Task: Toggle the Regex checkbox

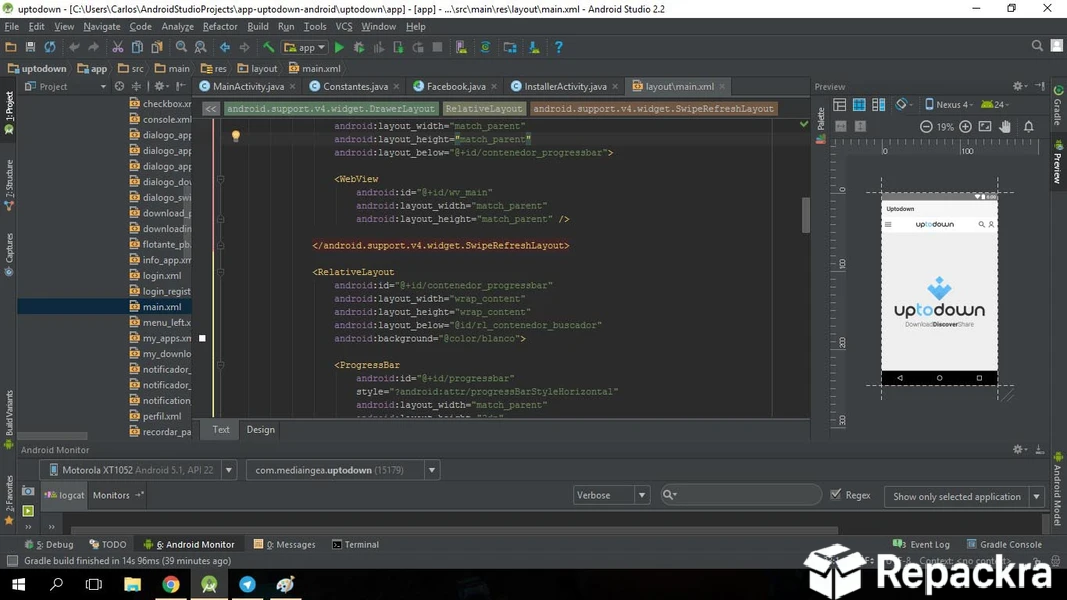Action: tap(836, 495)
